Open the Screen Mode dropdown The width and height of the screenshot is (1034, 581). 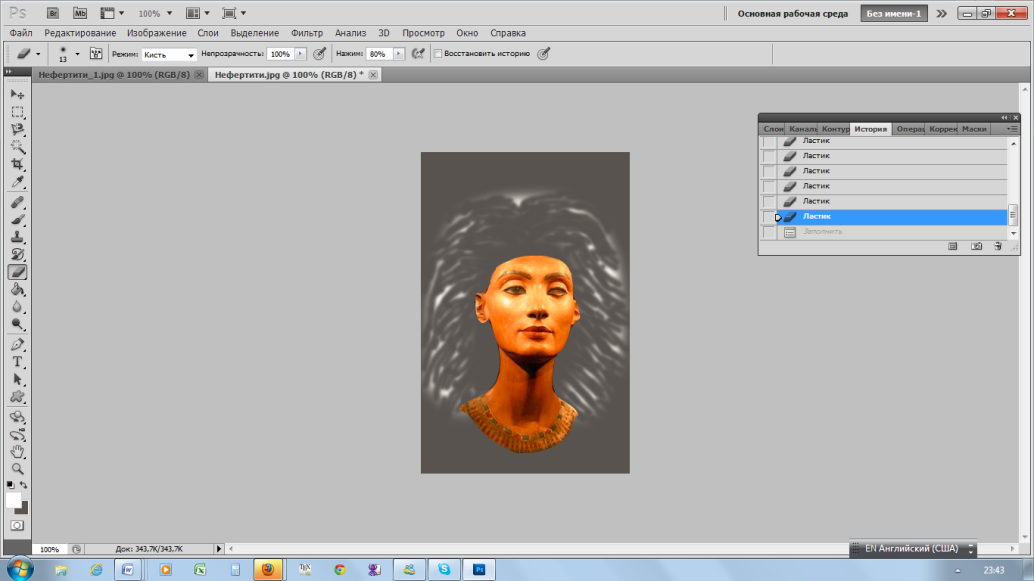(x=234, y=13)
